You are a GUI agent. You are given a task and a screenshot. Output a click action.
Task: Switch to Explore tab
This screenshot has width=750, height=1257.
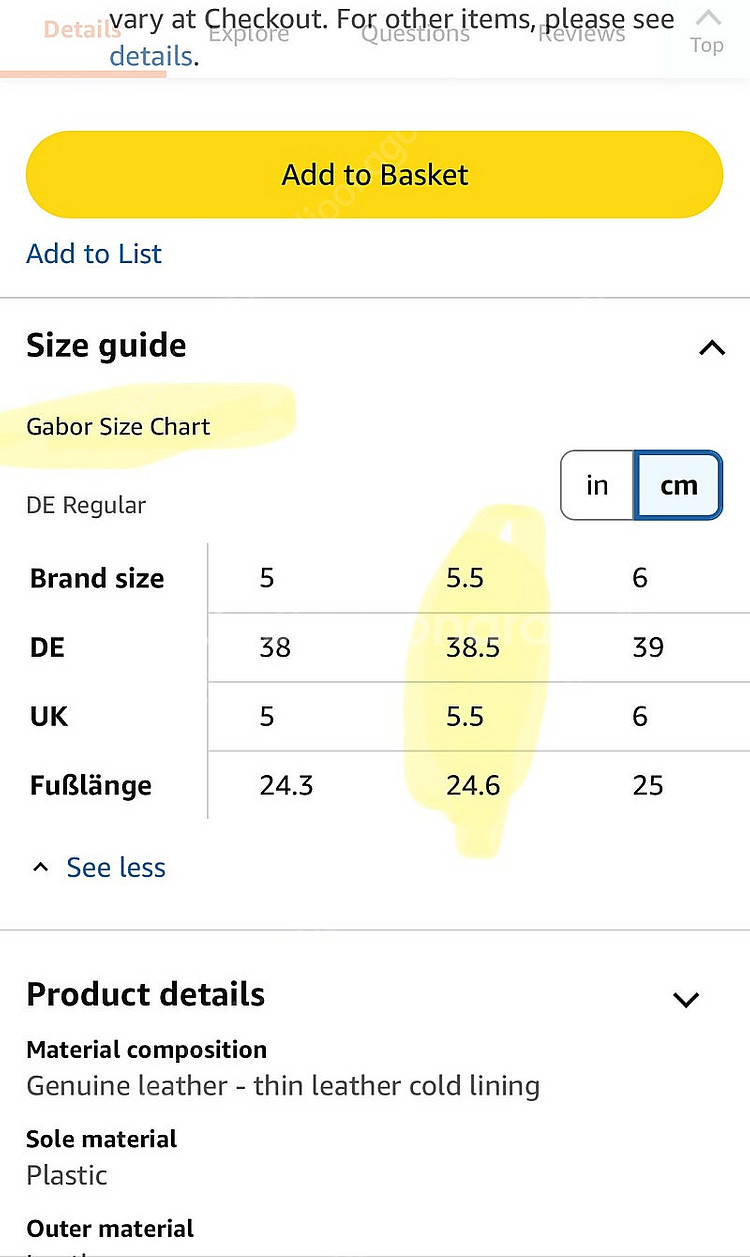(249, 33)
